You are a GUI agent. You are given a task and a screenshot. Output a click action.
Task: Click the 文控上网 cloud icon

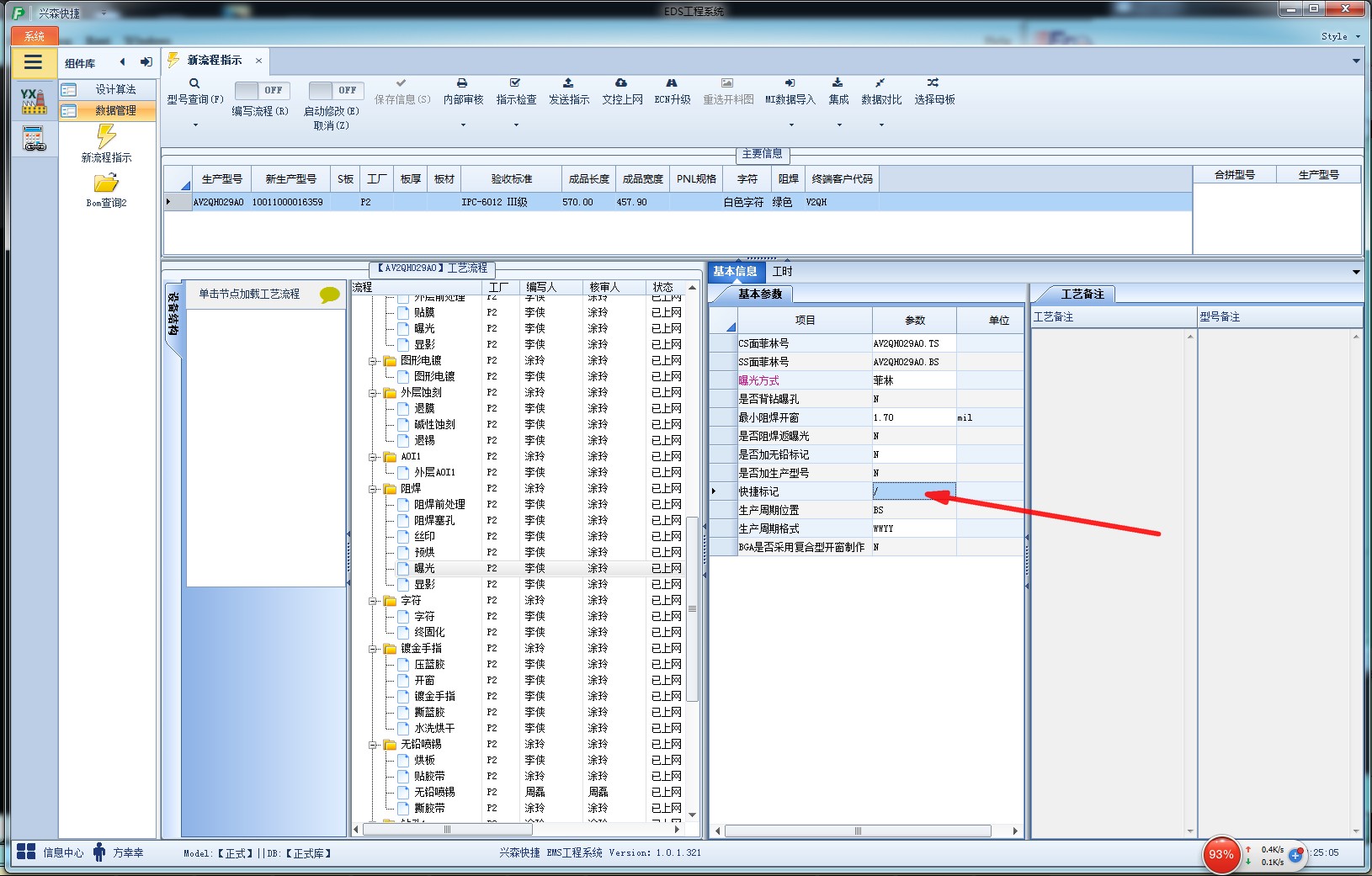tap(621, 83)
